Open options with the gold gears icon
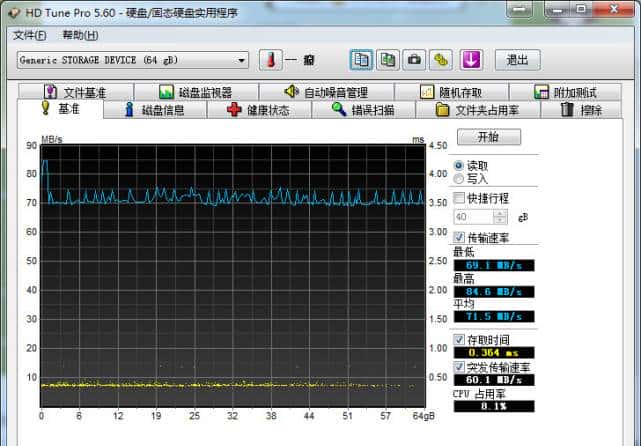The height and width of the screenshot is (446, 641). pos(441,60)
